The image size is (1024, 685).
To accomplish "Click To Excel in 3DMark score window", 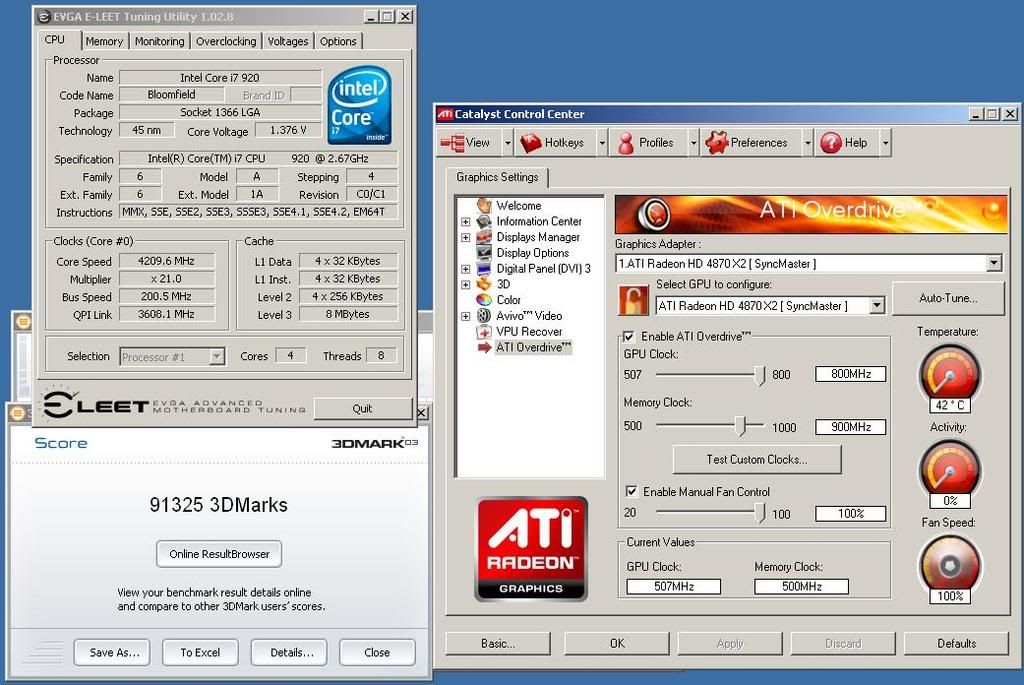I will click(200, 652).
